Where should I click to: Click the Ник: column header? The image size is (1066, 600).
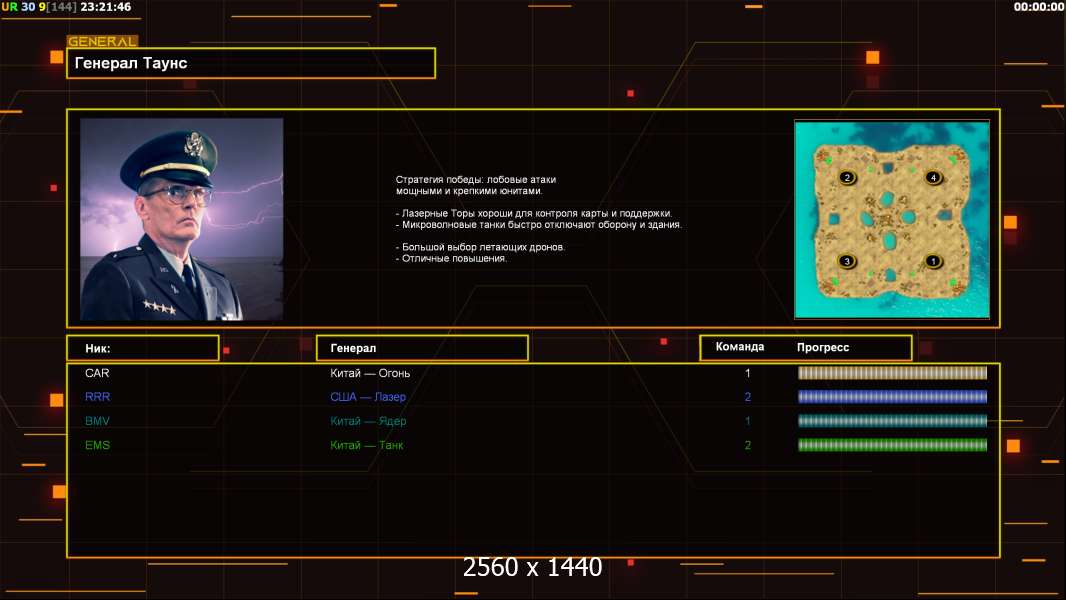[143, 348]
